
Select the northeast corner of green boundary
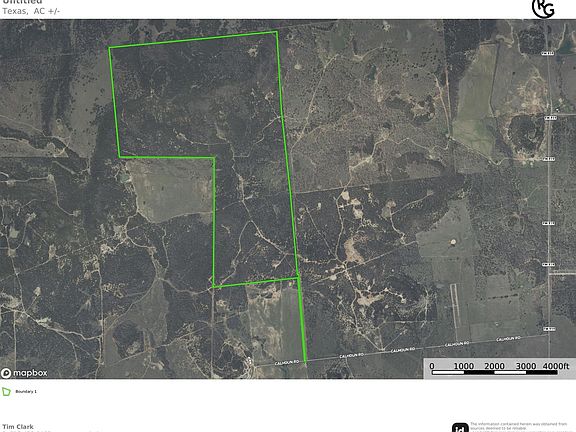coord(276,32)
